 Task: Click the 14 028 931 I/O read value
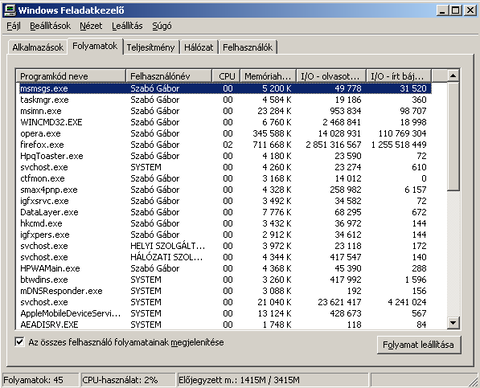coord(339,134)
